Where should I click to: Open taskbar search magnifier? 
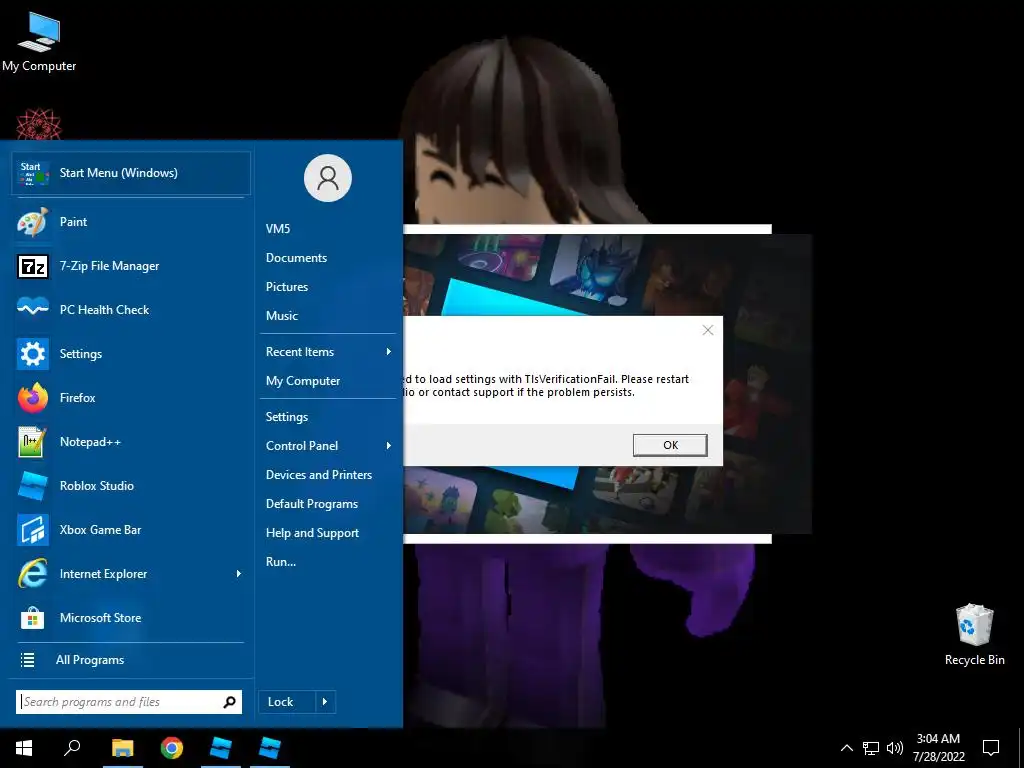click(x=72, y=748)
